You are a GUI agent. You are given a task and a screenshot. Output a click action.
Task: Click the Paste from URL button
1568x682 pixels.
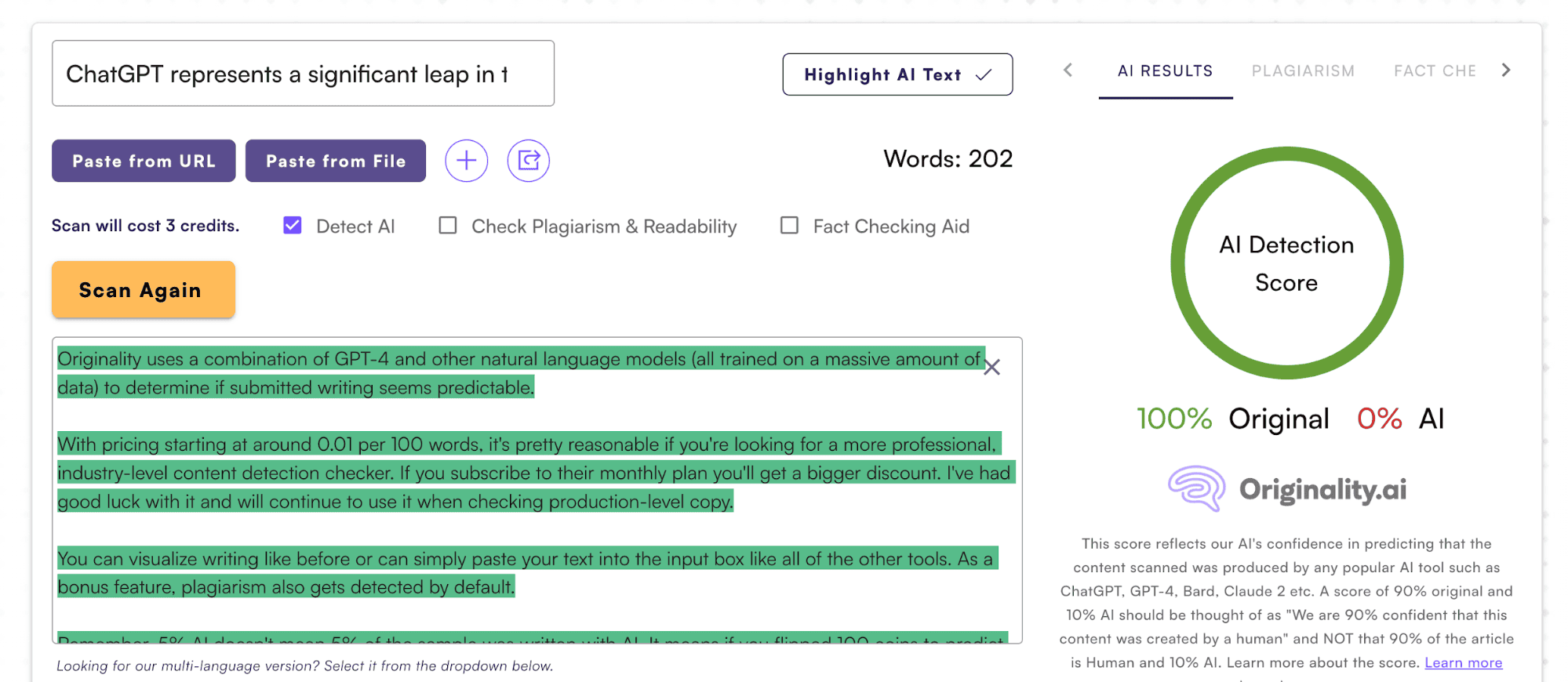point(144,161)
